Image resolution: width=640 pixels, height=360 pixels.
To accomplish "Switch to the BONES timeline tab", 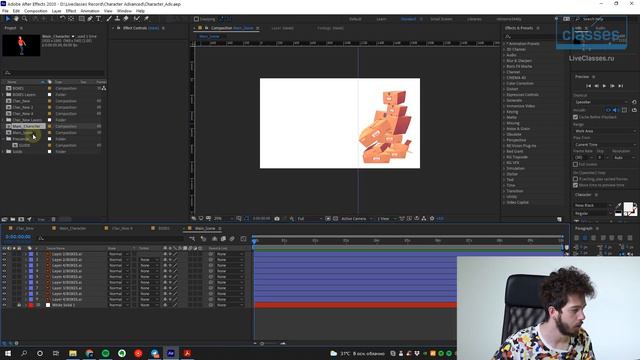I will [164, 229].
